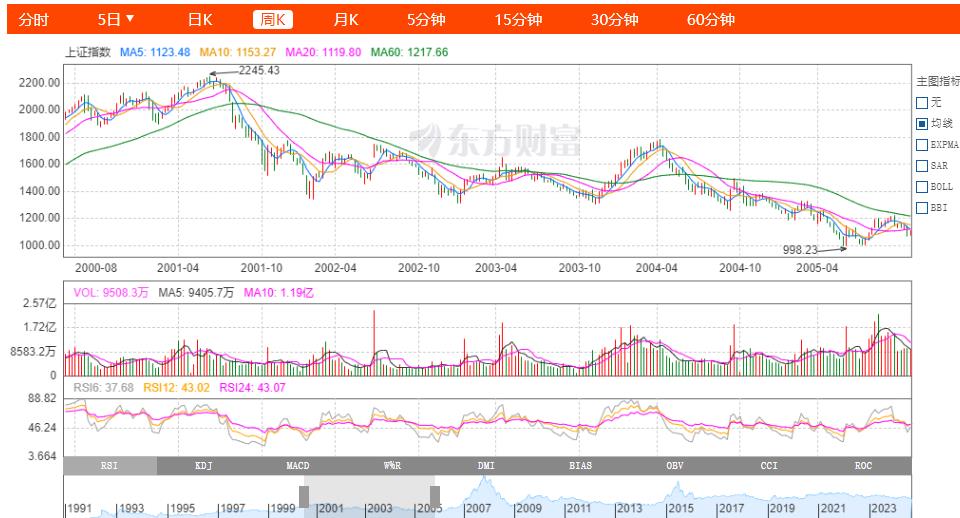Switch to the W%R indicator tab
This screenshot has height=518, width=960.
(x=392, y=466)
